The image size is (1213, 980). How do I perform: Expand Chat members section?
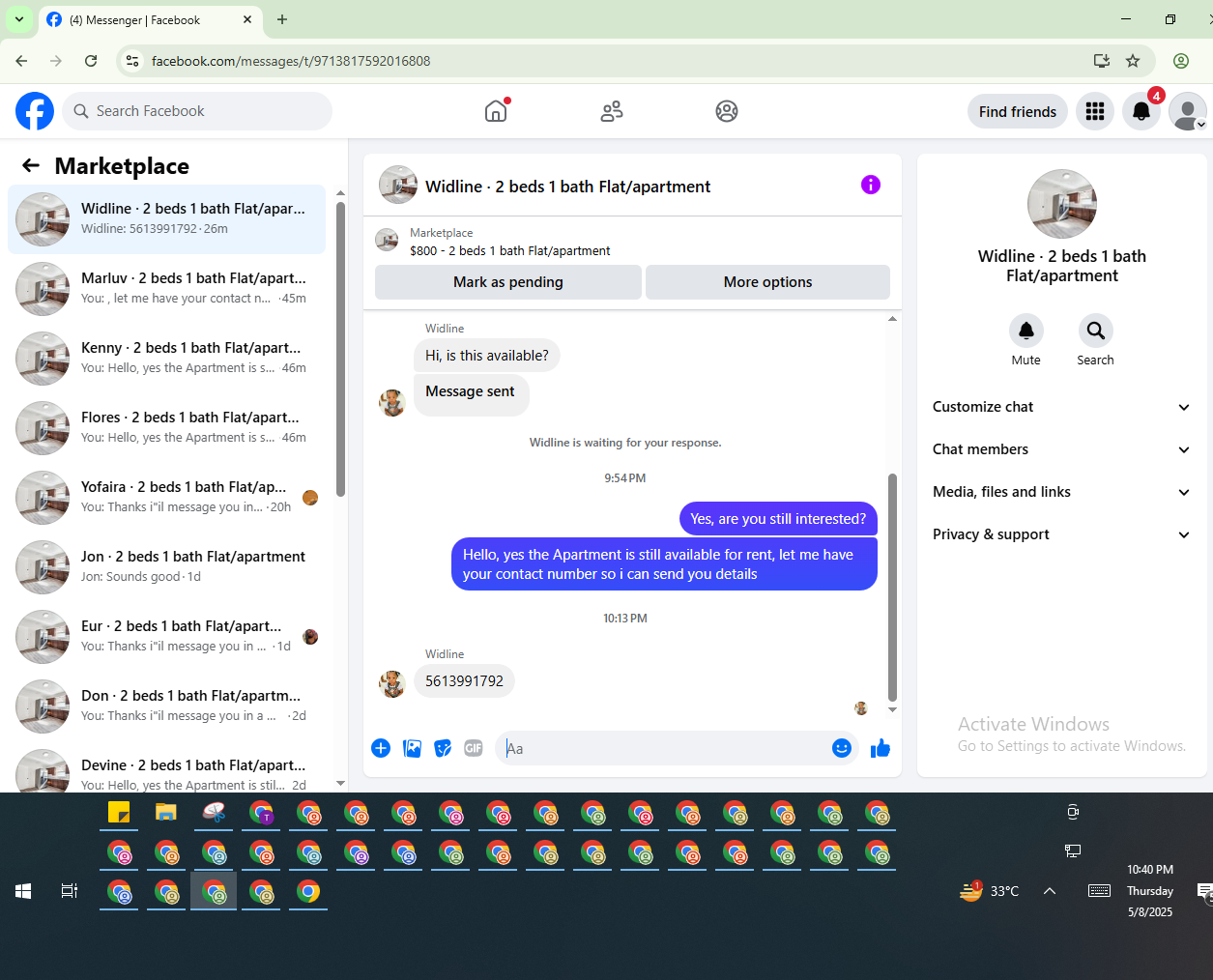pyautogui.click(x=1061, y=449)
